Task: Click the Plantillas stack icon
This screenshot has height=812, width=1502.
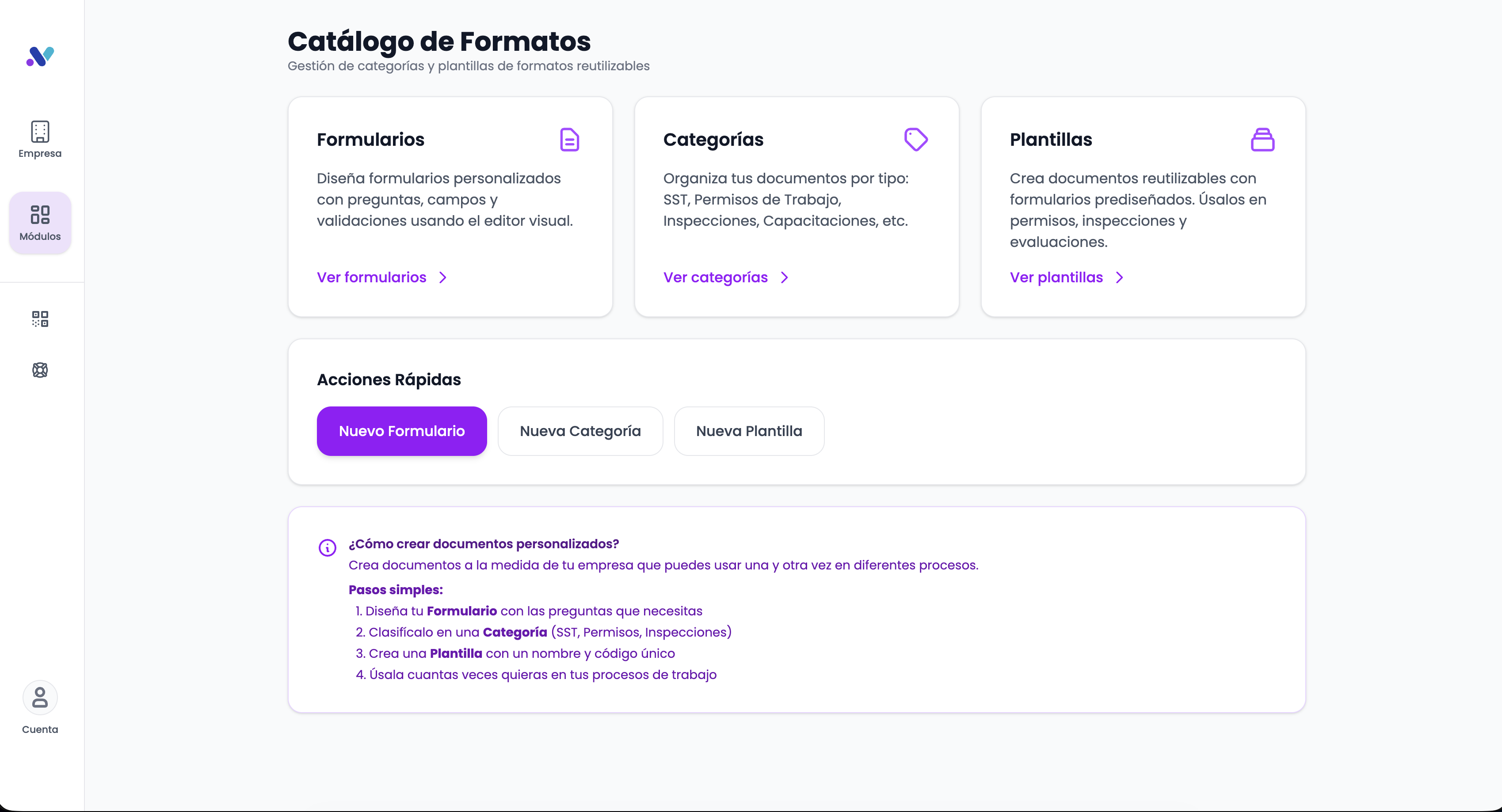Action: pyautogui.click(x=1262, y=140)
